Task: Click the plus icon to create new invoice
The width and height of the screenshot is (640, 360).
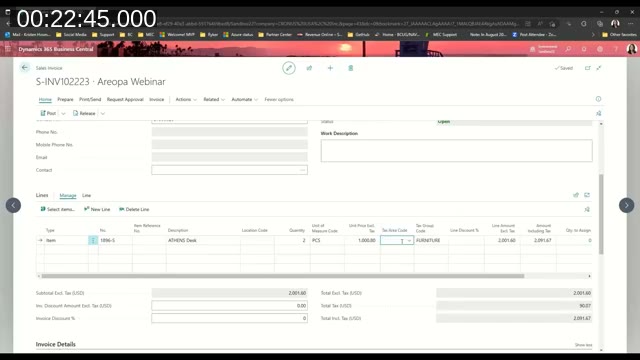Action: pos(330,68)
